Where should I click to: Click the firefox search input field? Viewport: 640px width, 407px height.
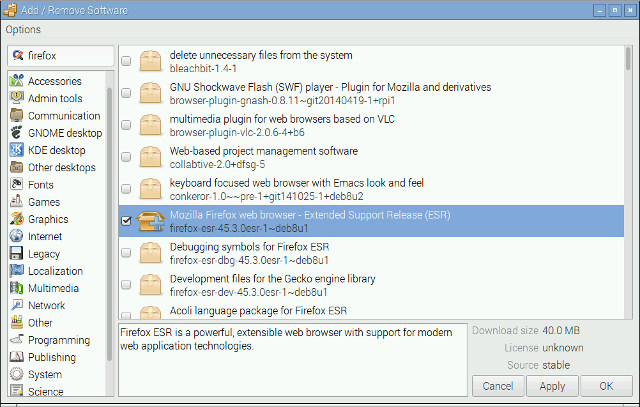tap(61, 56)
